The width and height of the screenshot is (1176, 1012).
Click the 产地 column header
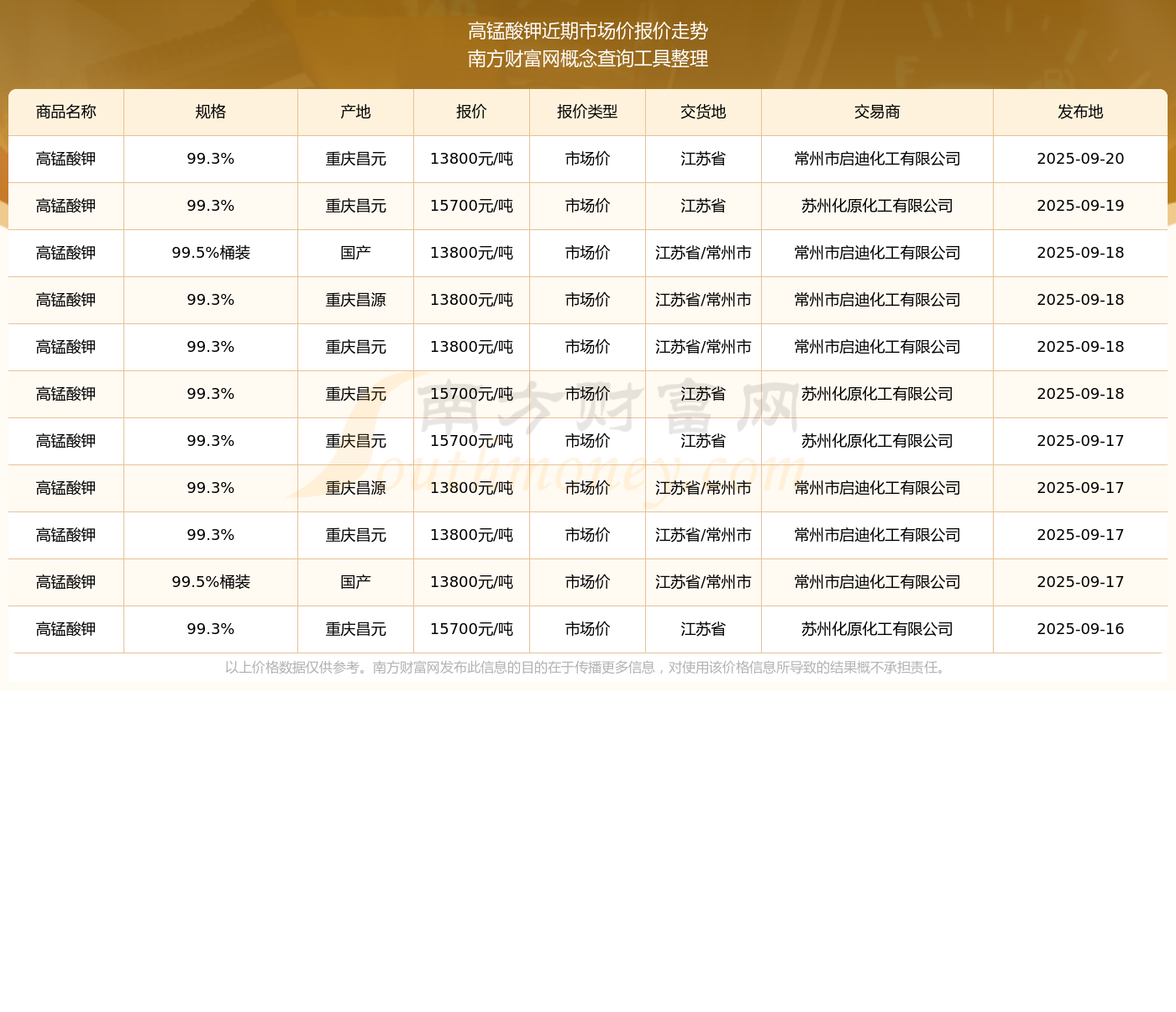pyautogui.click(x=355, y=113)
